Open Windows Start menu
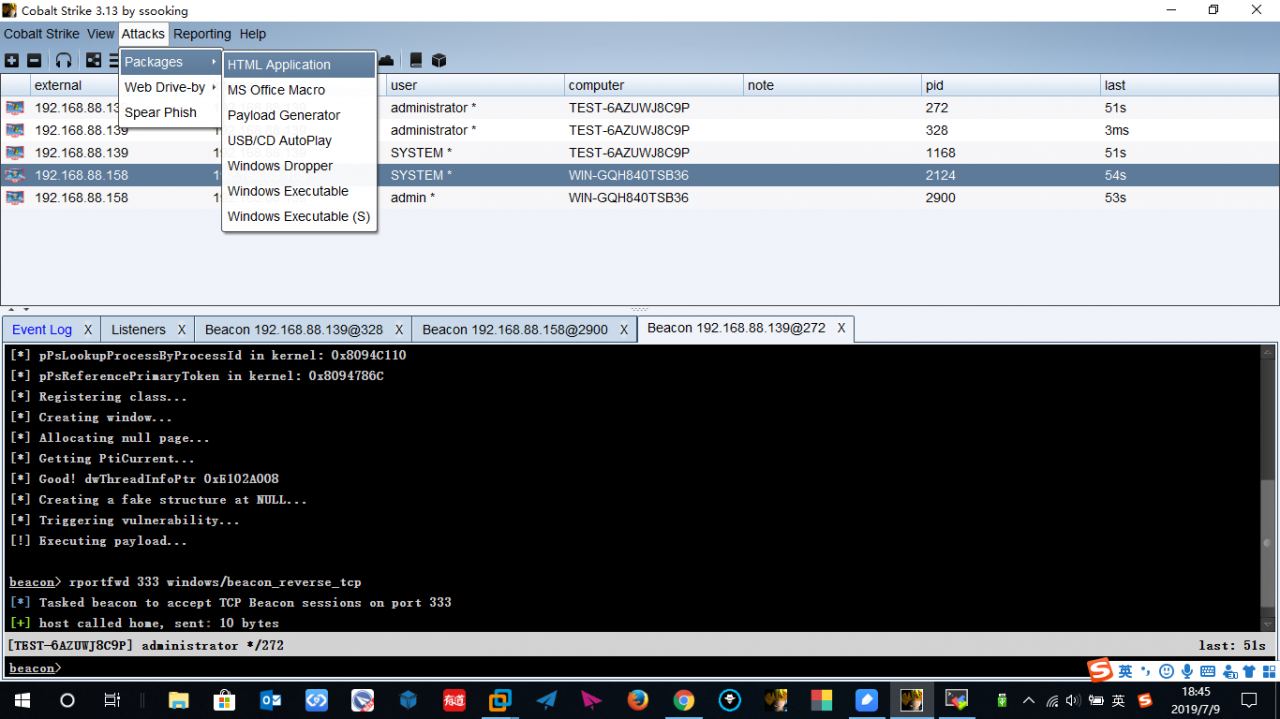This screenshot has height=719, width=1280. point(21,700)
